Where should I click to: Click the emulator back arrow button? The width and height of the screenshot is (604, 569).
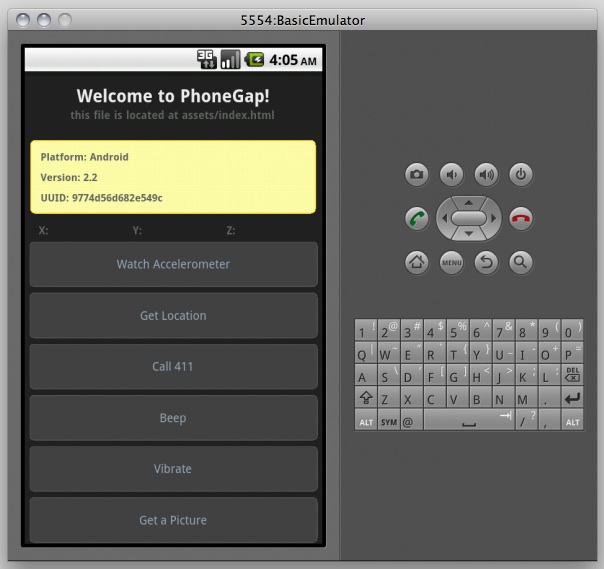pyautogui.click(x=486, y=262)
